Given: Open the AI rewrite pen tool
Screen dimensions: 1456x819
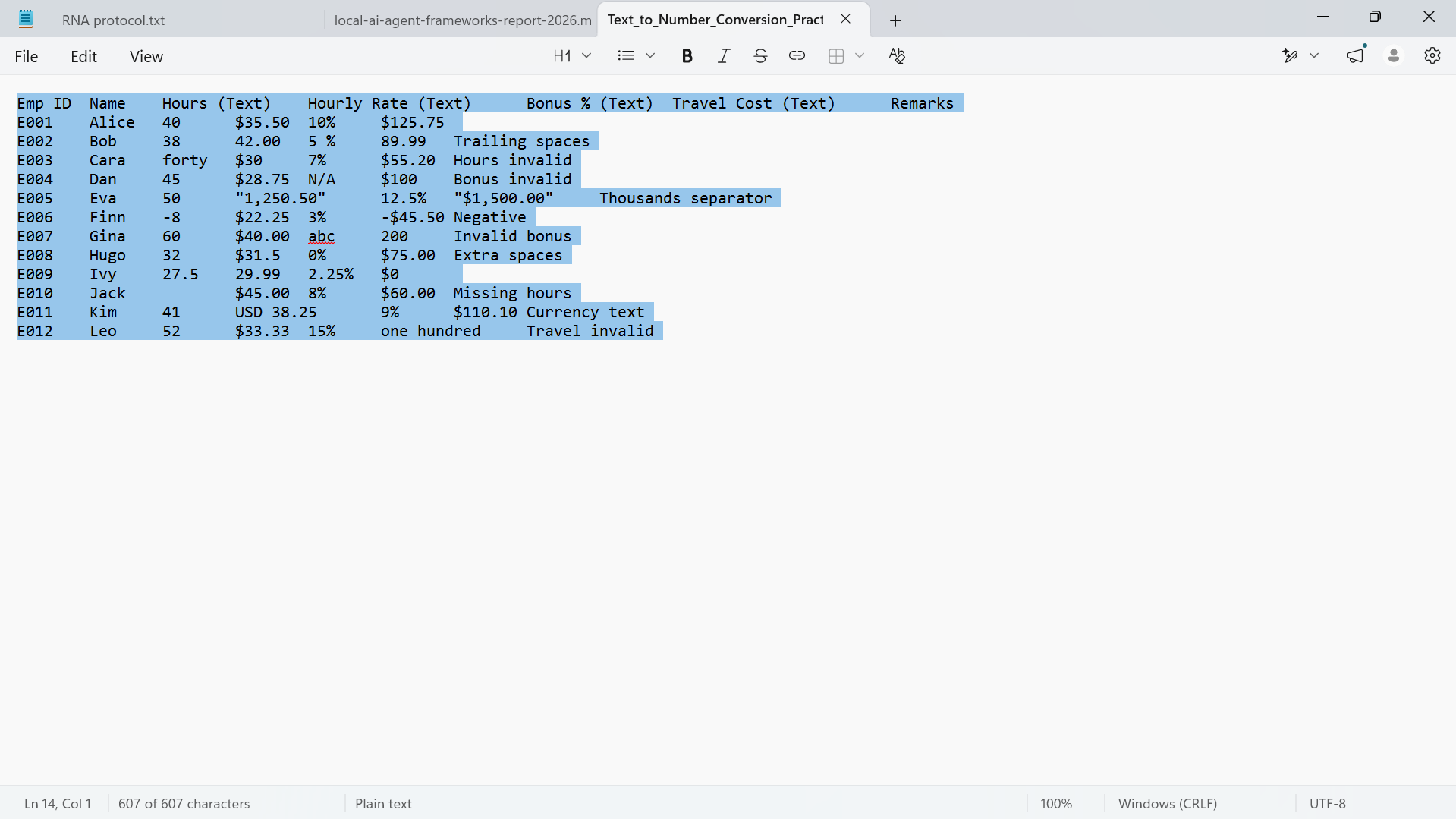Looking at the screenshot, I should 1290,56.
